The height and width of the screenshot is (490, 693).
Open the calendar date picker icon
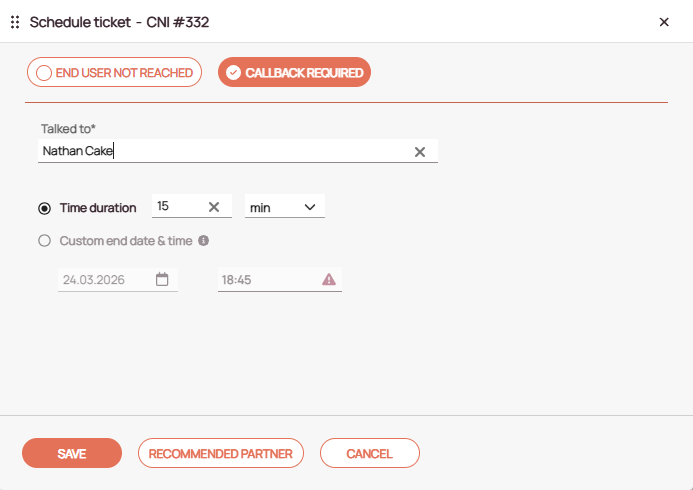pyautogui.click(x=162, y=280)
